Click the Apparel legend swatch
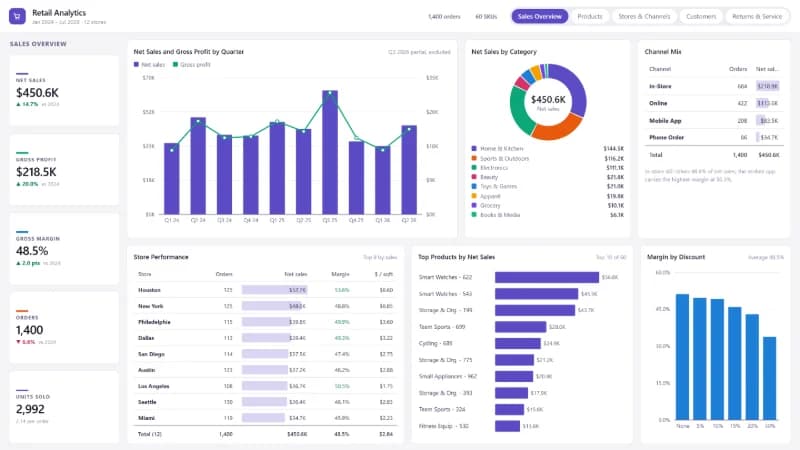Screen dimensions: 800x450 click(474, 196)
